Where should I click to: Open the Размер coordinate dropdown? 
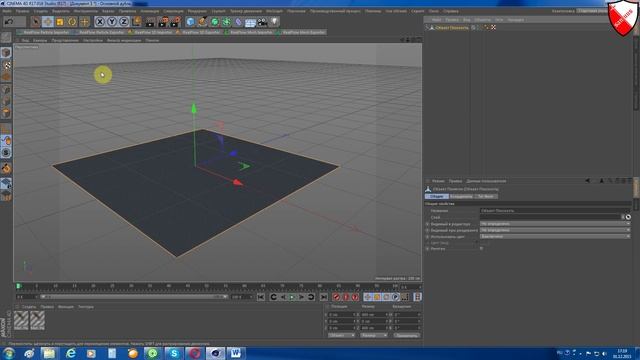click(x=373, y=336)
